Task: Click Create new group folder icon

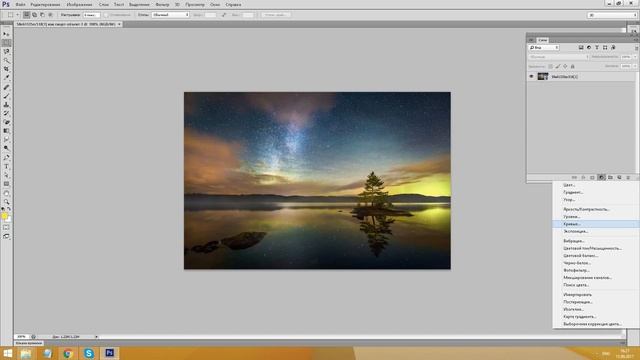Action: click(x=610, y=178)
